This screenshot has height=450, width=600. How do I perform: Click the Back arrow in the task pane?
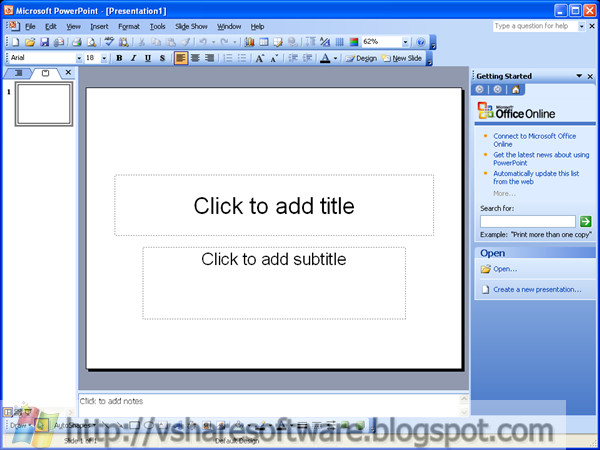[x=479, y=90]
